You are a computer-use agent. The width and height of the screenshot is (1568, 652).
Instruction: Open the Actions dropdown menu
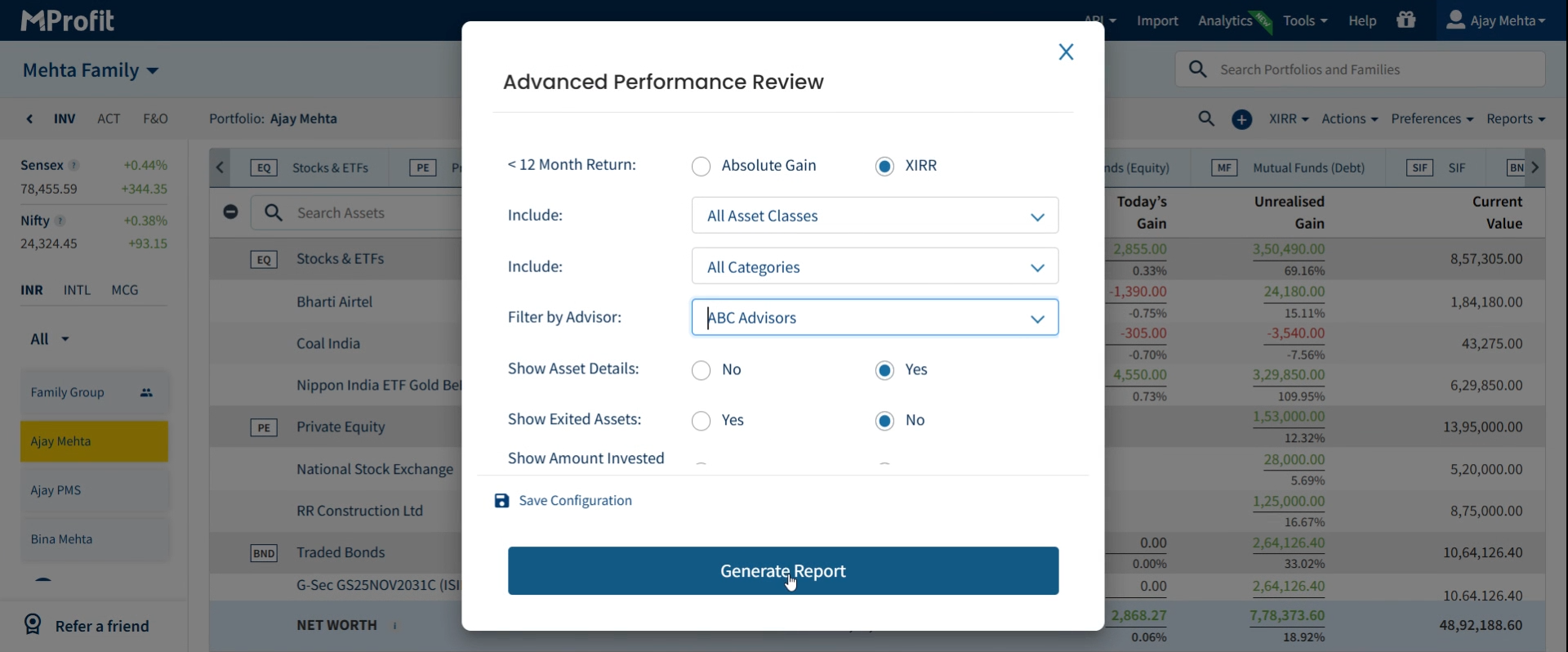point(1350,119)
